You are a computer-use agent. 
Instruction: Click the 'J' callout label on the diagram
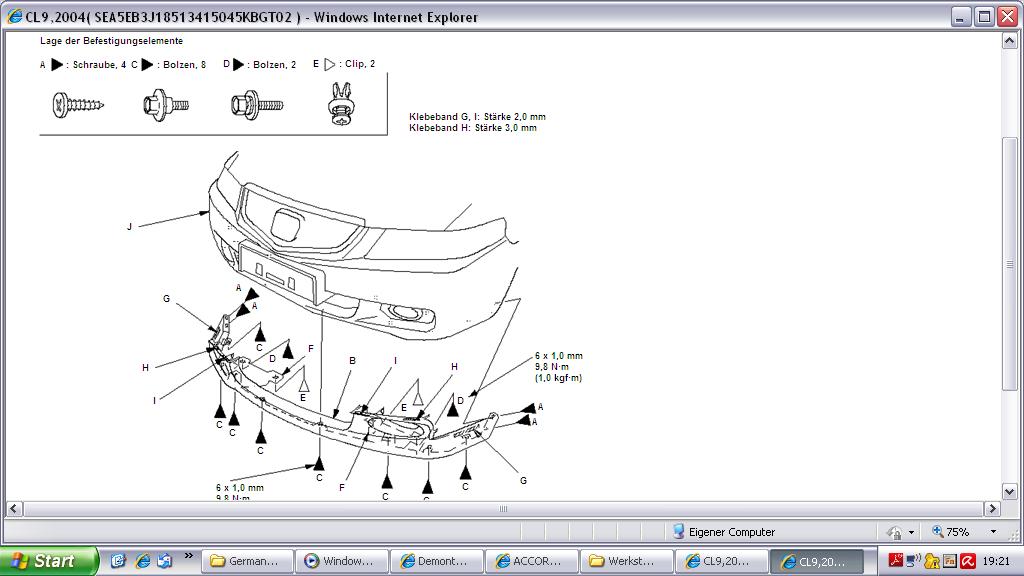(129, 227)
